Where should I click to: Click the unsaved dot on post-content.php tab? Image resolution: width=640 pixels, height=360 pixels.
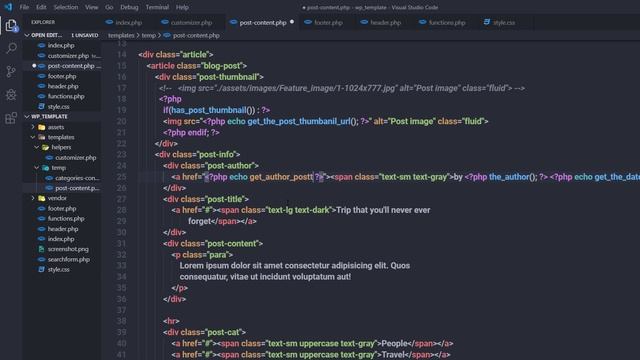(292, 22)
